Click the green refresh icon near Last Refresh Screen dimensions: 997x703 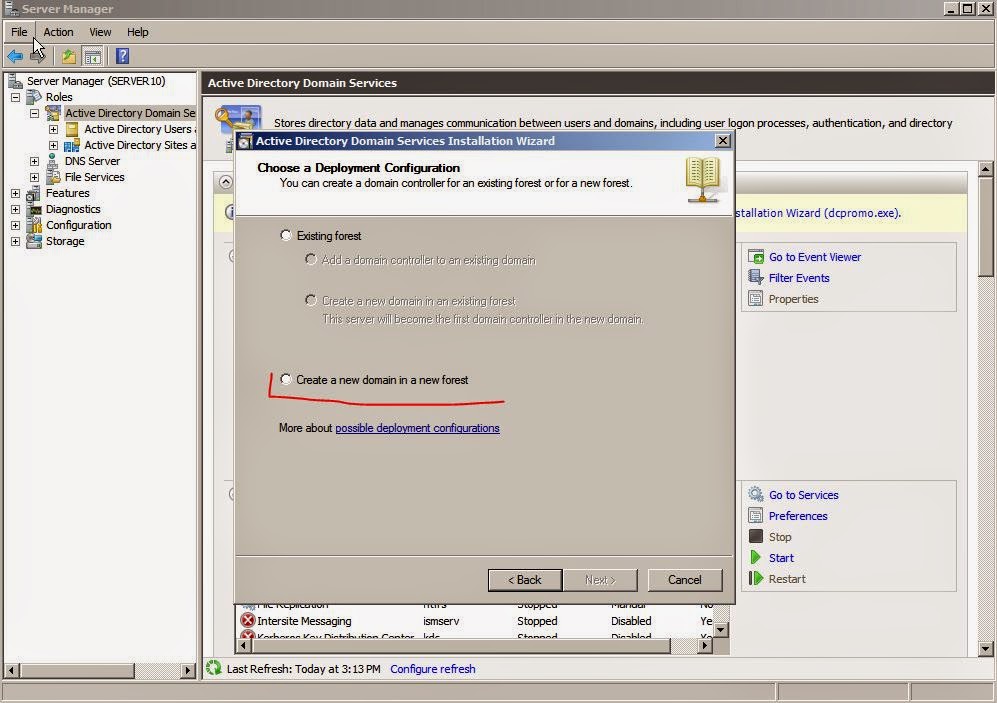[214, 668]
